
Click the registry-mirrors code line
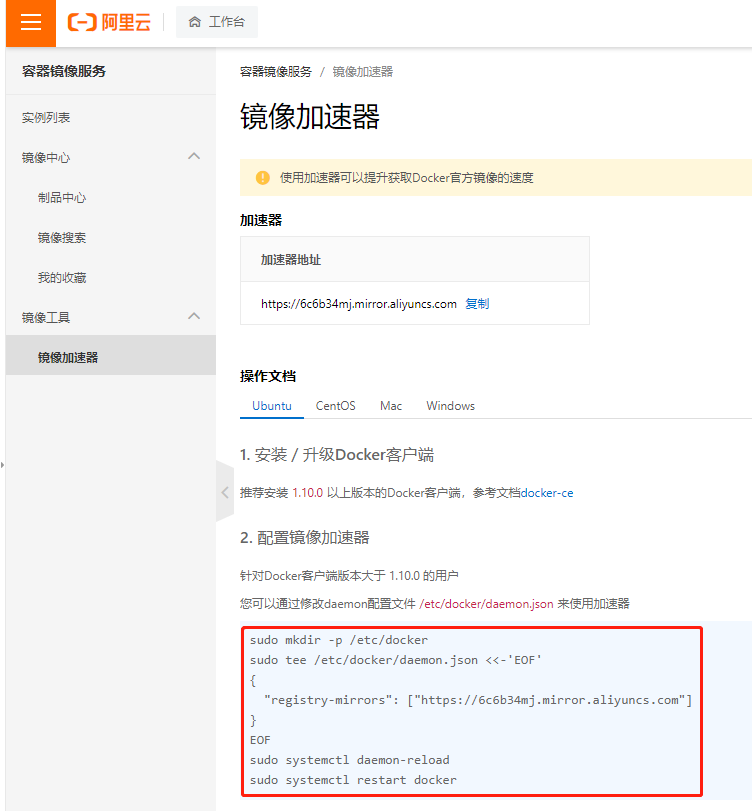[x=478, y=700]
